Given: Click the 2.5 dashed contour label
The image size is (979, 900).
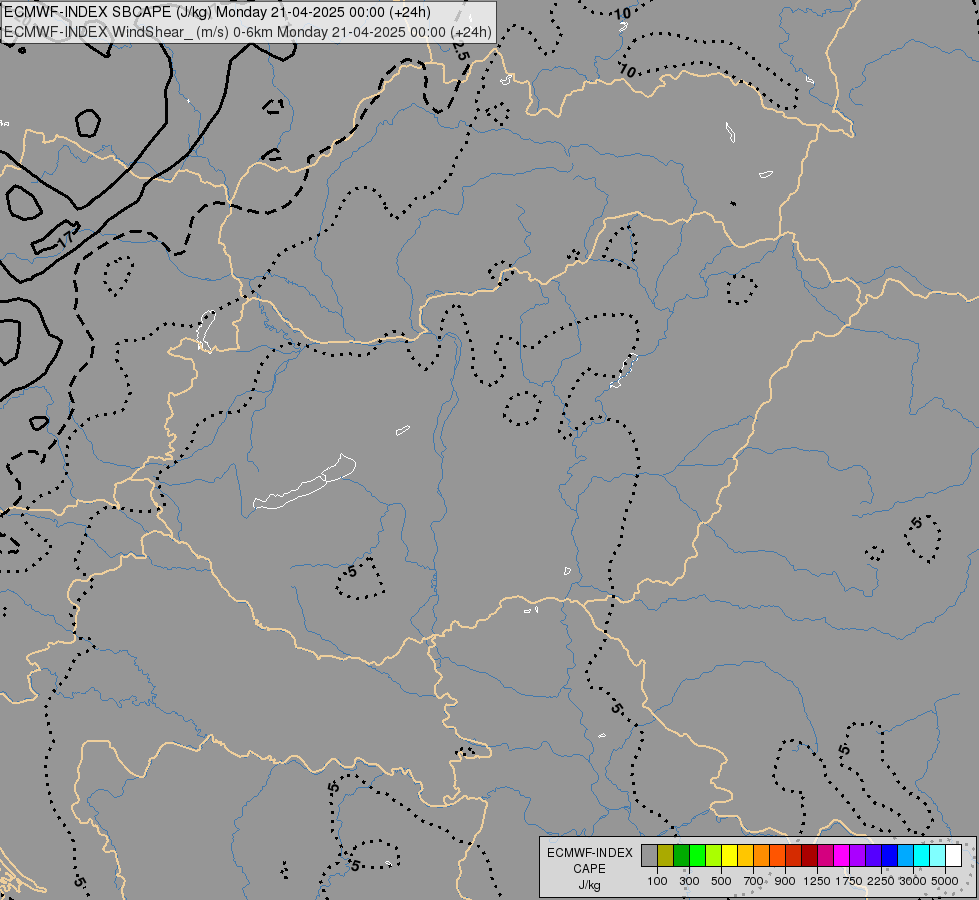Looking at the screenshot, I should pos(460,51).
